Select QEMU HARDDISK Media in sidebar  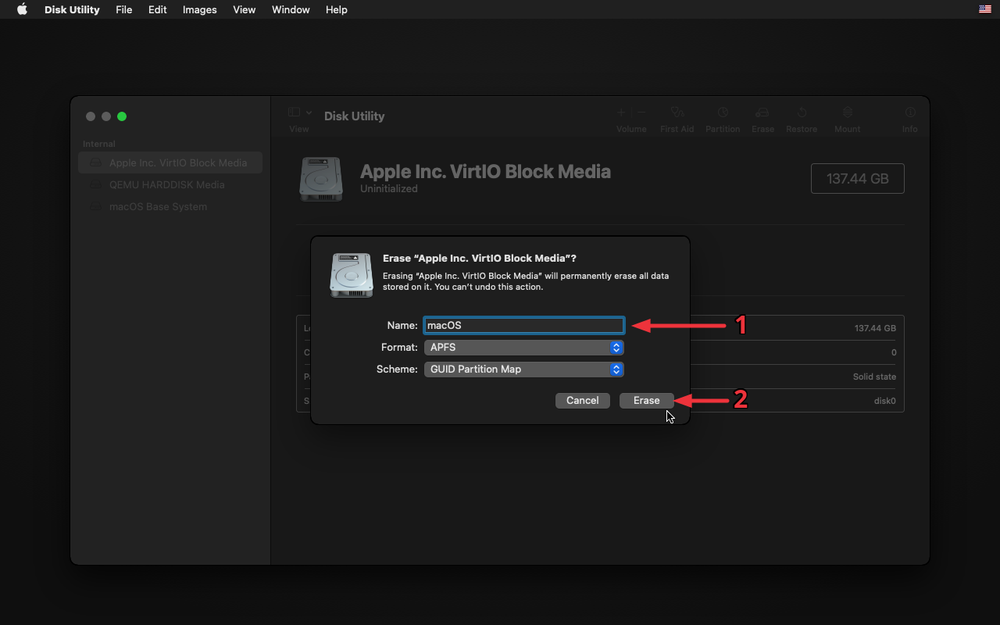point(166,185)
